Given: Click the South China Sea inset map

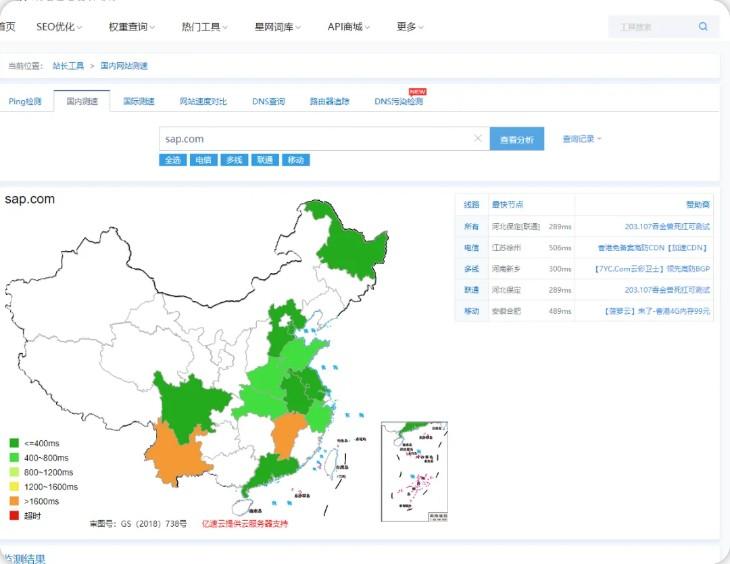Looking at the screenshot, I should (414, 471).
